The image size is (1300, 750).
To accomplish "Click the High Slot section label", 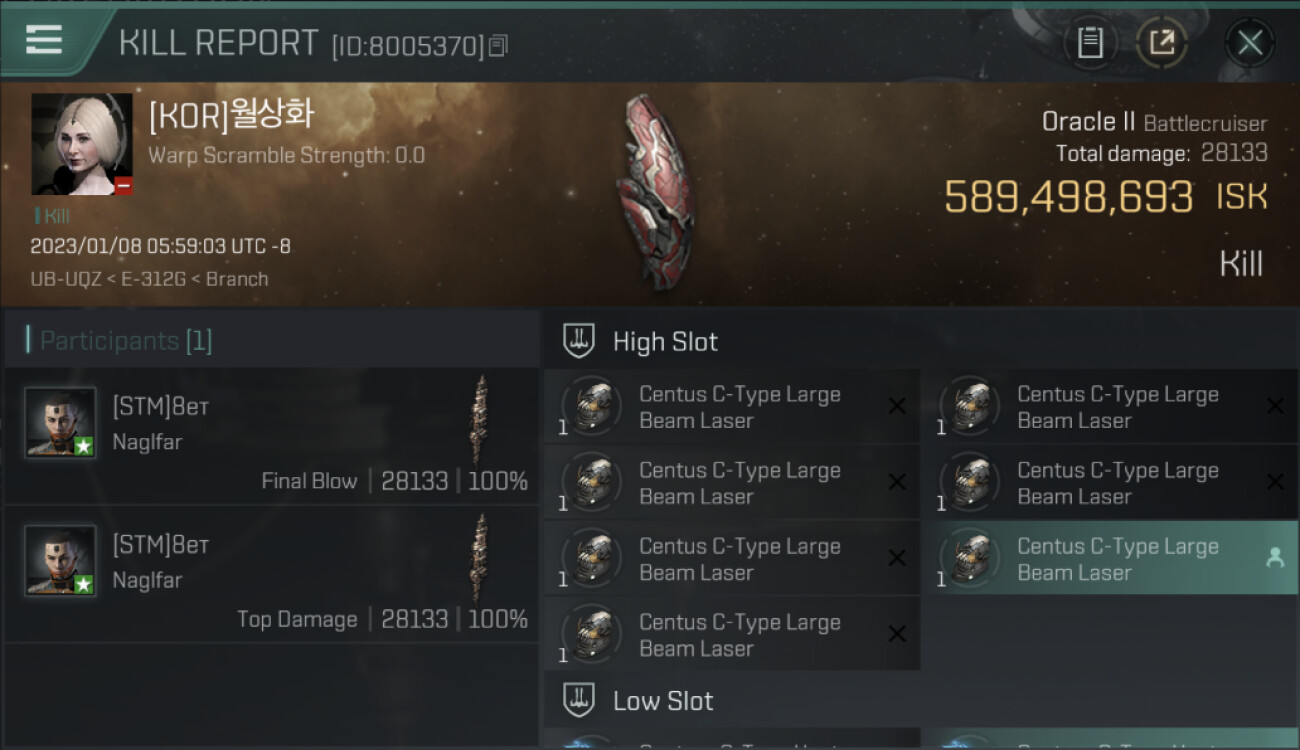I will click(x=665, y=341).
